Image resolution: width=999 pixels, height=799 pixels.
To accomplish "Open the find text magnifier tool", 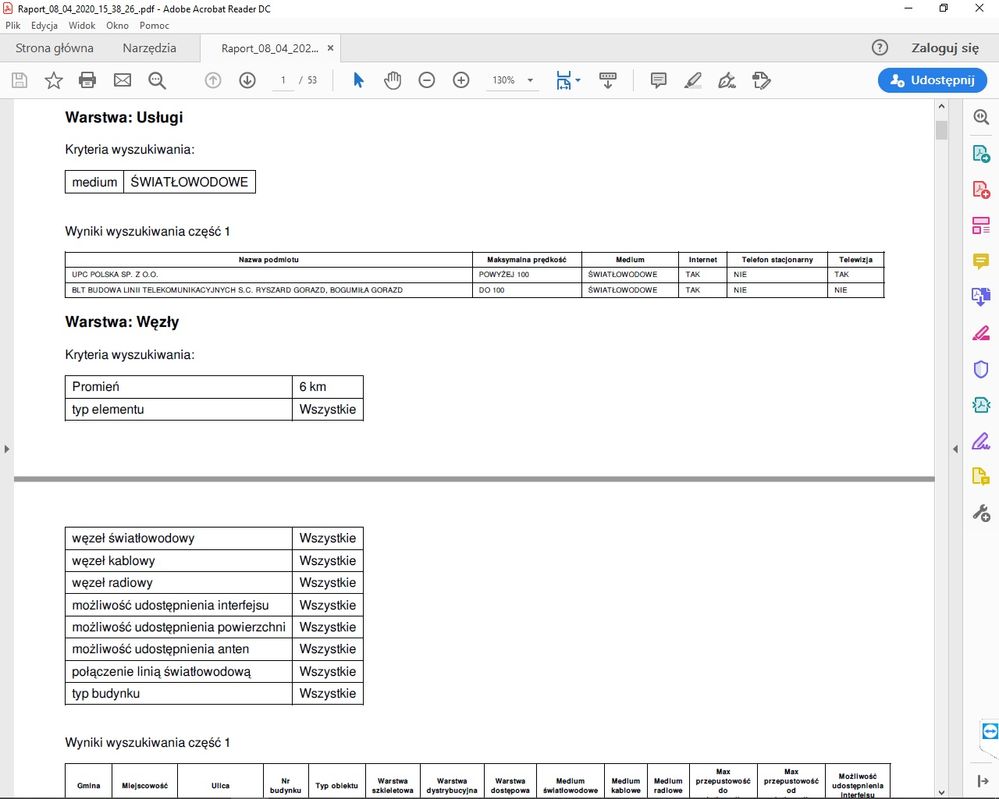I will click(x=157, y=80).
